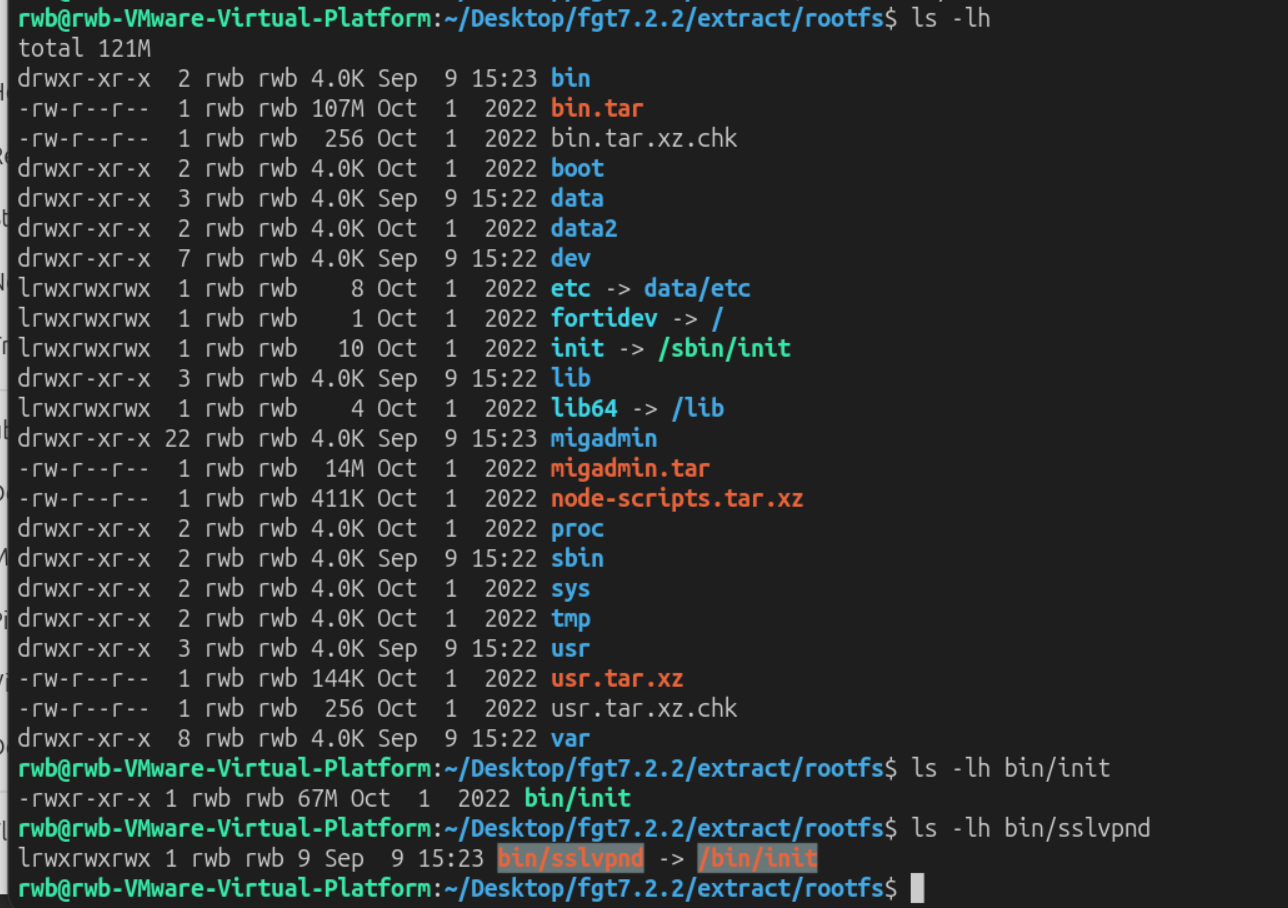Click the data2 directory listing
Image resolution: width=1288 pixels, height=908 pixels.
[584, 228]
